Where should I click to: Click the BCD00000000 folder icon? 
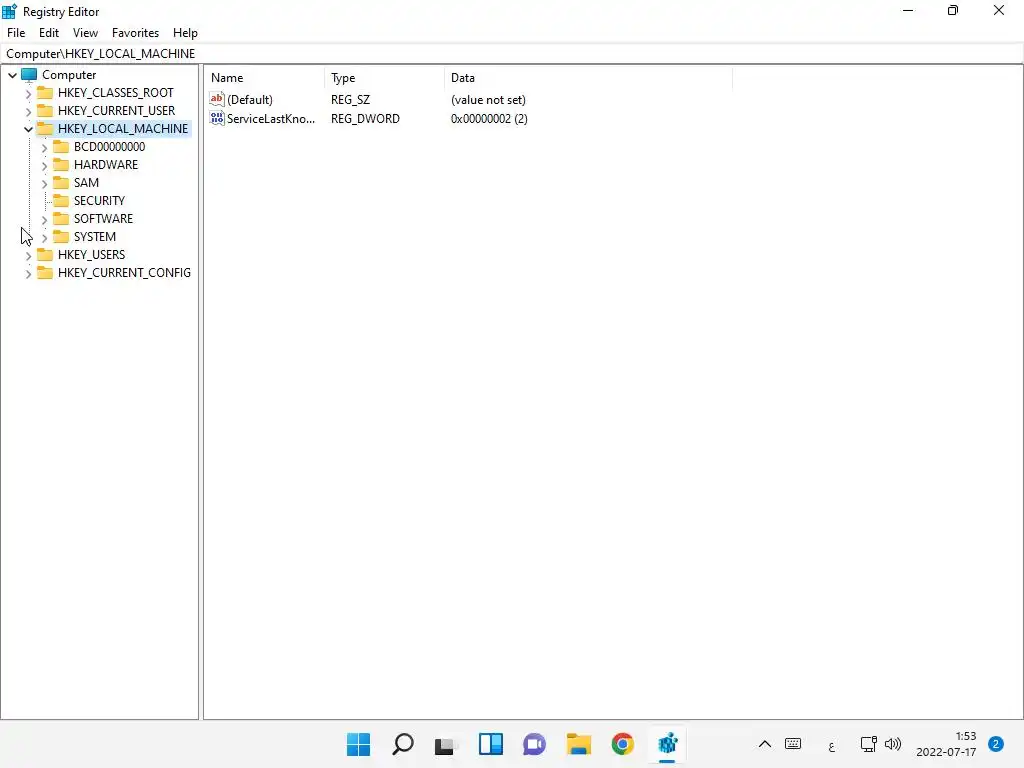click(61, 146)
